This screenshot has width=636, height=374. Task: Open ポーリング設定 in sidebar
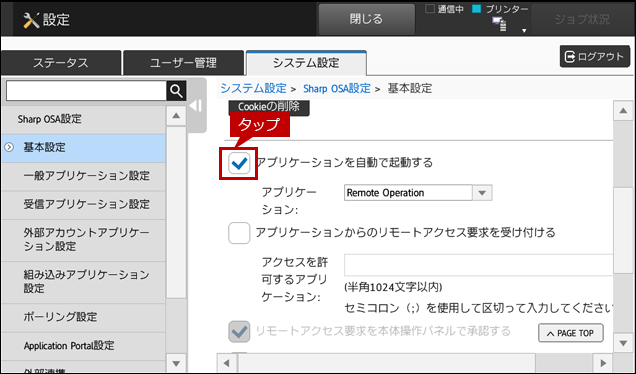[x=84, y=317]
